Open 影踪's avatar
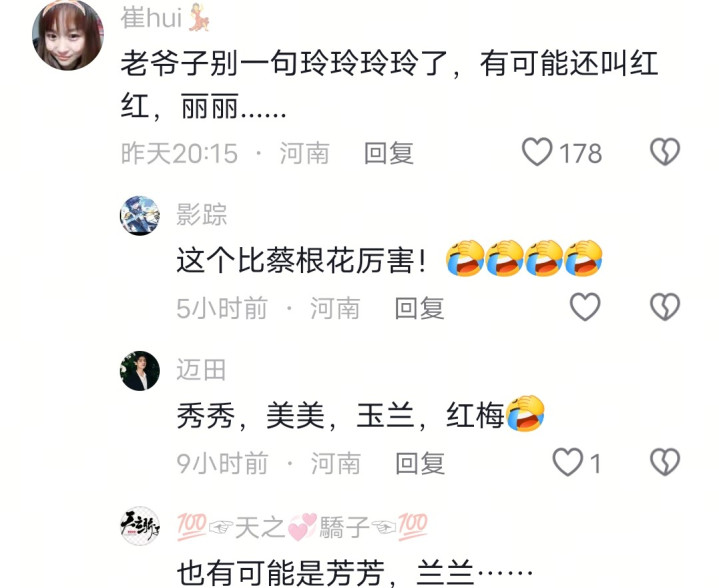 tap(140, 216)
